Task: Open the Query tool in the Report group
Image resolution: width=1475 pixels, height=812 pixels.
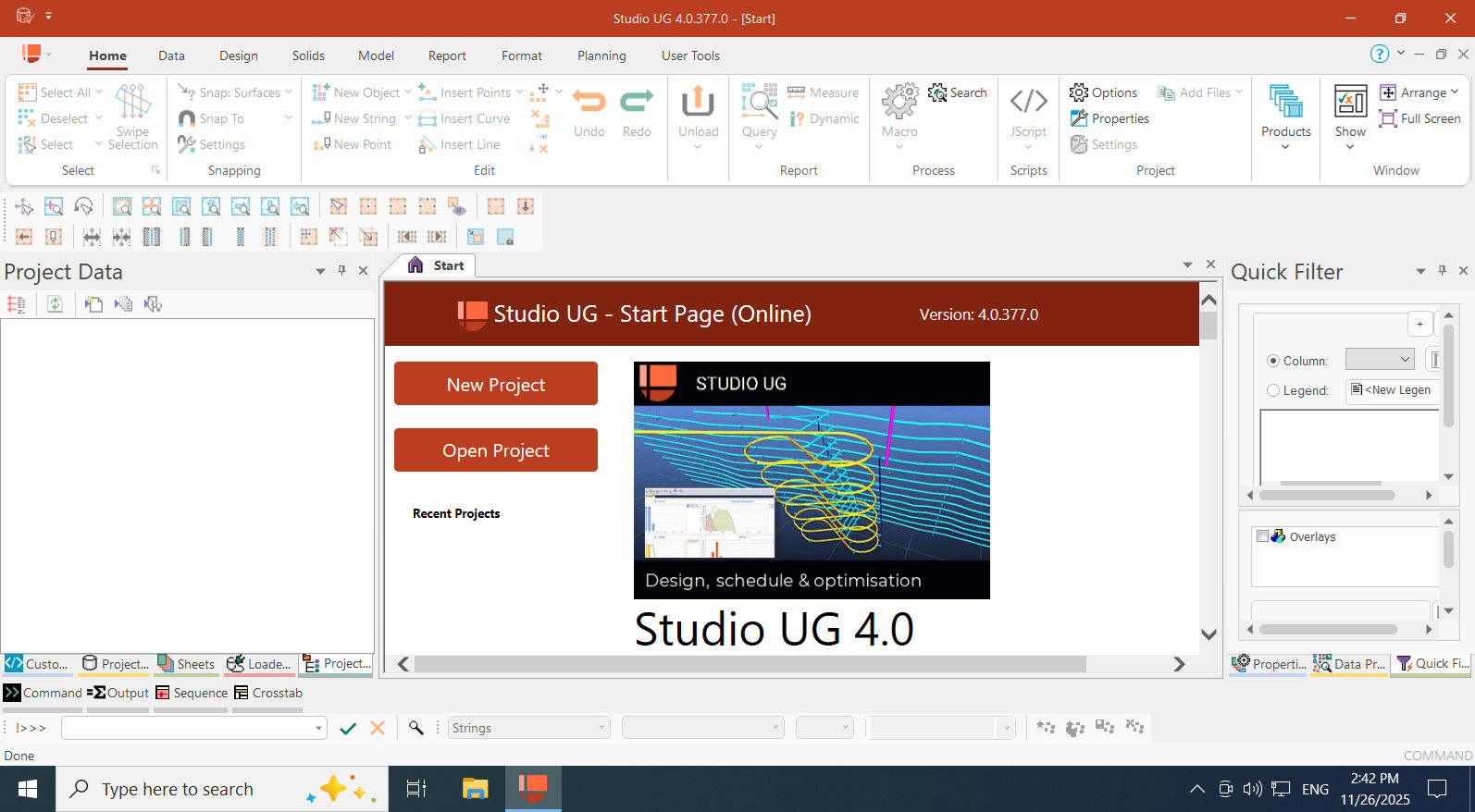Action: point(759,102)
